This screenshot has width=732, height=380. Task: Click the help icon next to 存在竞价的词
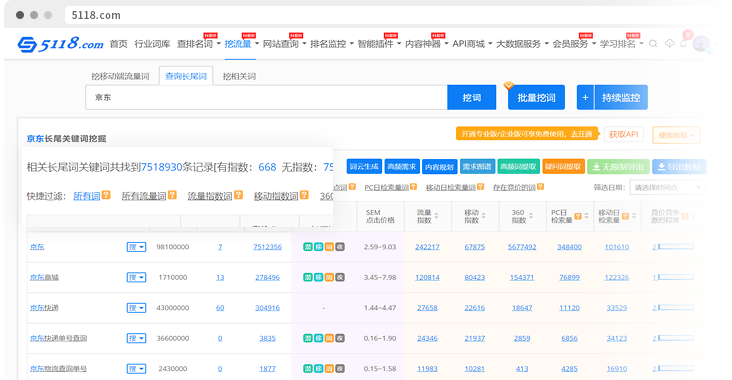(541, 187)
